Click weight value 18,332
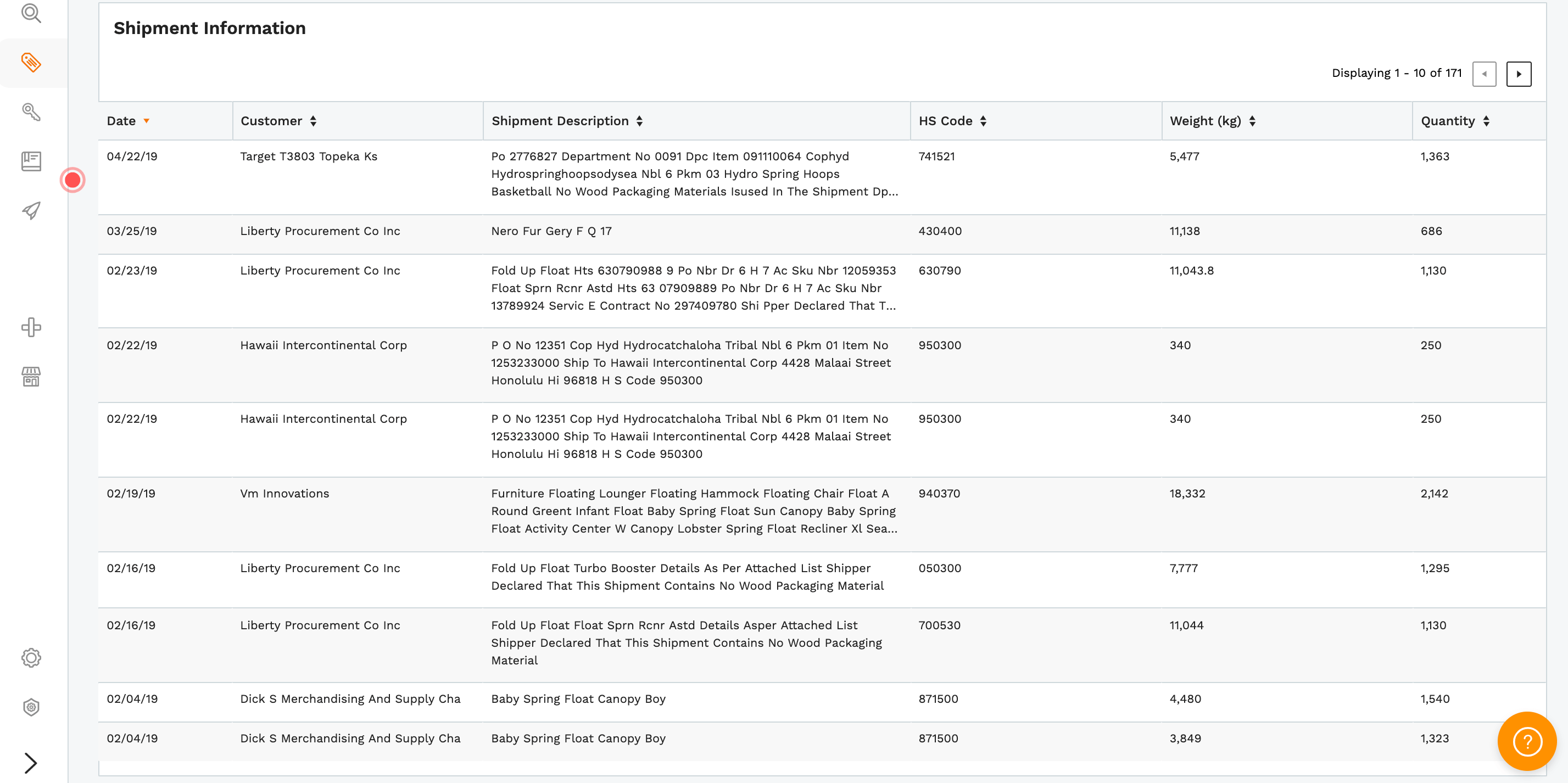This screenshot has height=783, width=1568. [x=1187, y=494]
